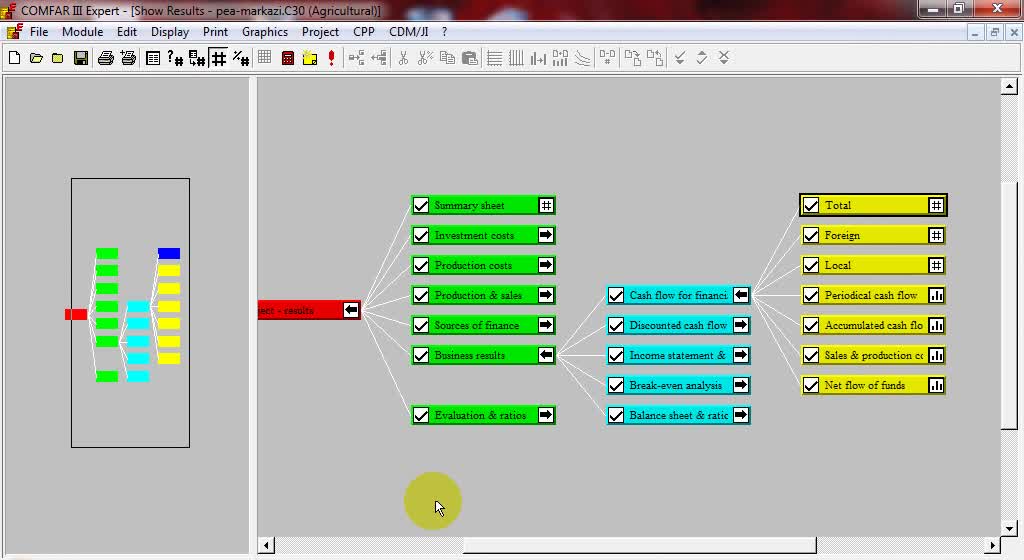Click the yellow note with star icon
Image resolution: width=1024 pixels, height=560 pixels.
click(x=310, y=58)
